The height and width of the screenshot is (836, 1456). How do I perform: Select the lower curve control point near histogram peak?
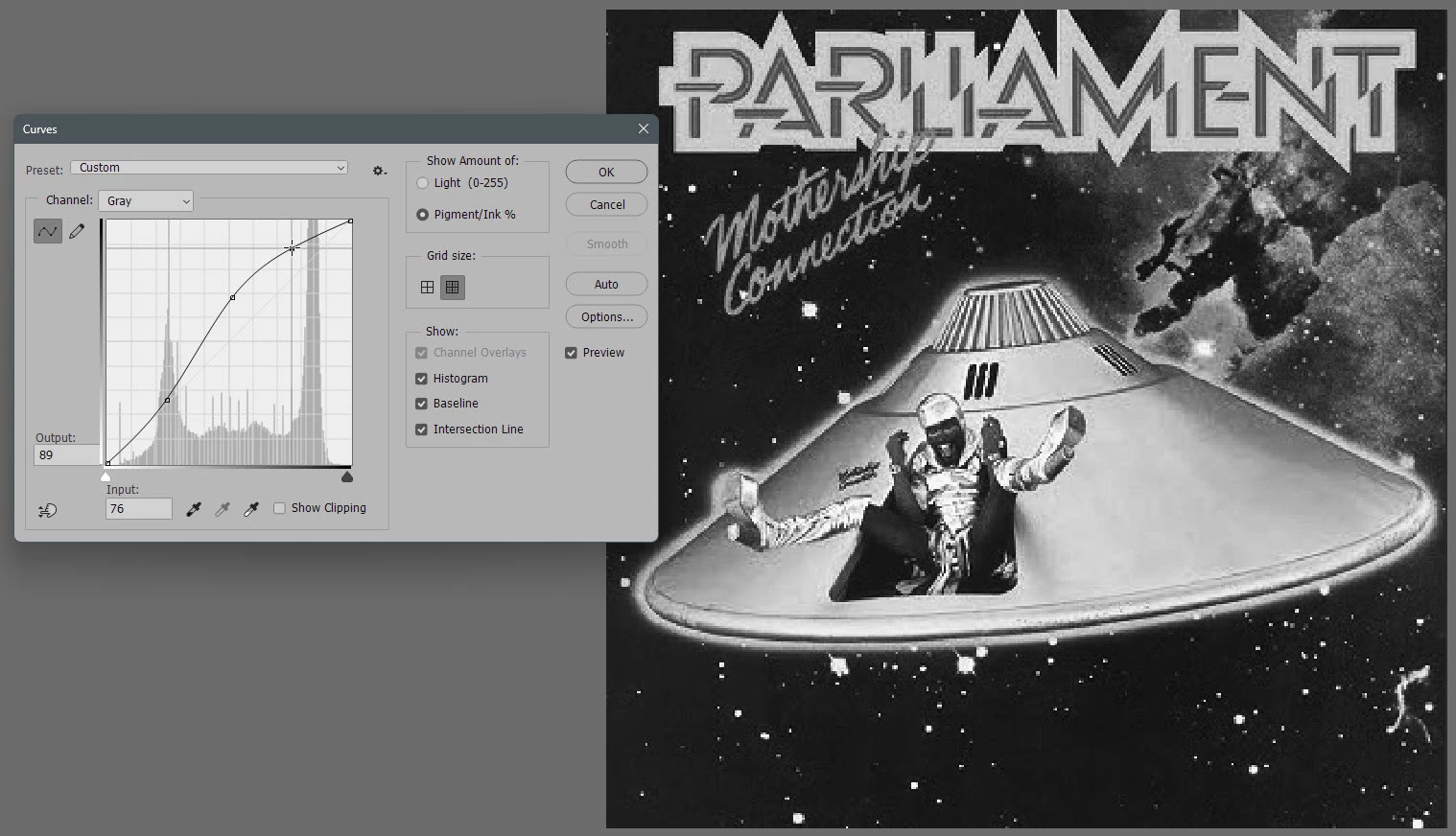click(168, 400)
